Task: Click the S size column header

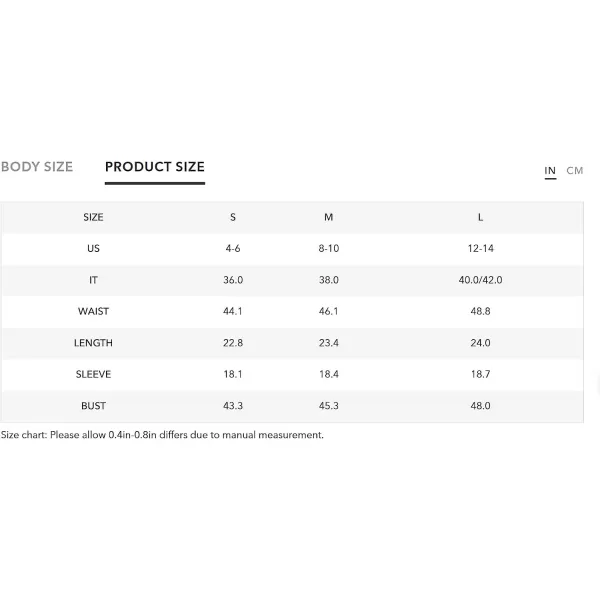Action: [x=233, y=217]
